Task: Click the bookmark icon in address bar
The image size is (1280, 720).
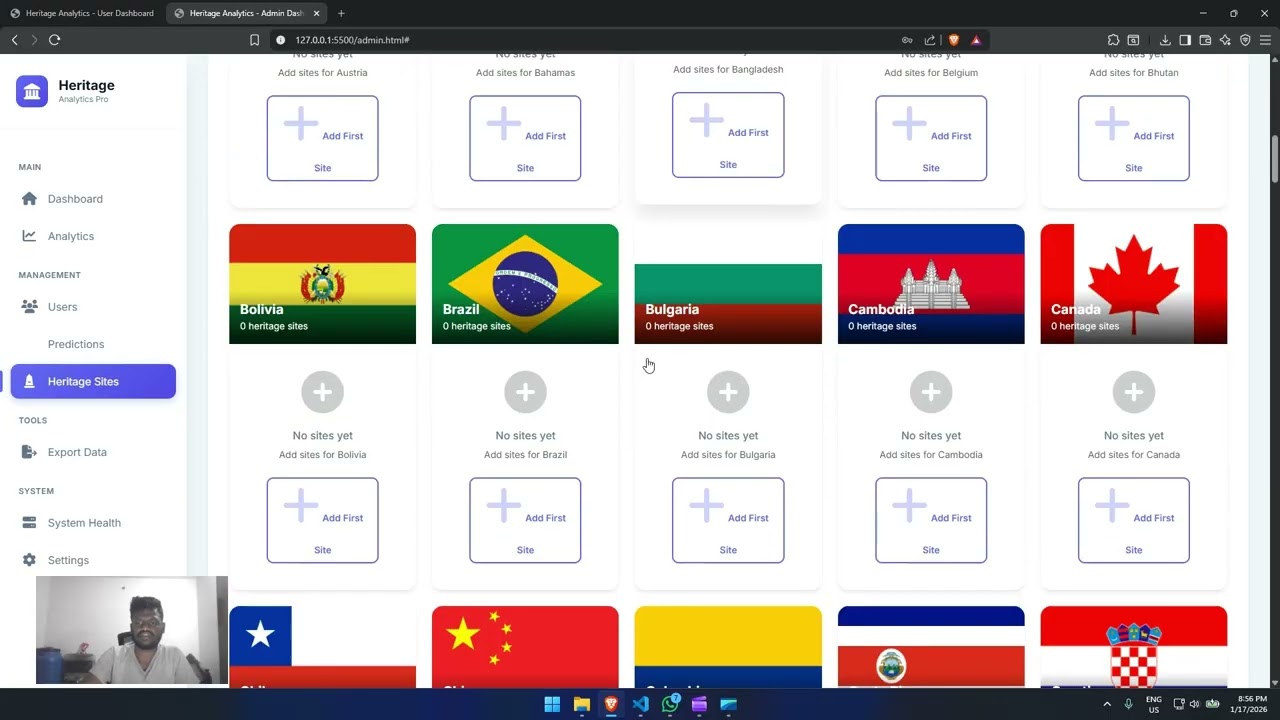Action: 254,40
